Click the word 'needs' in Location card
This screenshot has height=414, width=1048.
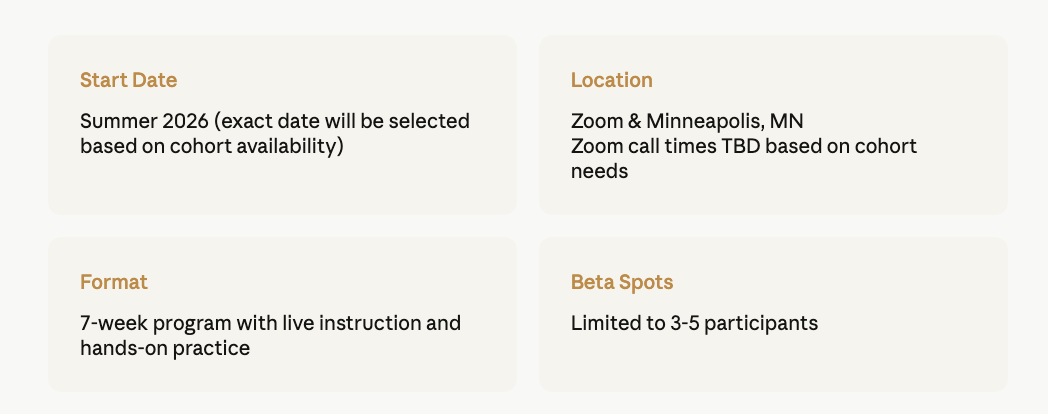click(600, 171)
